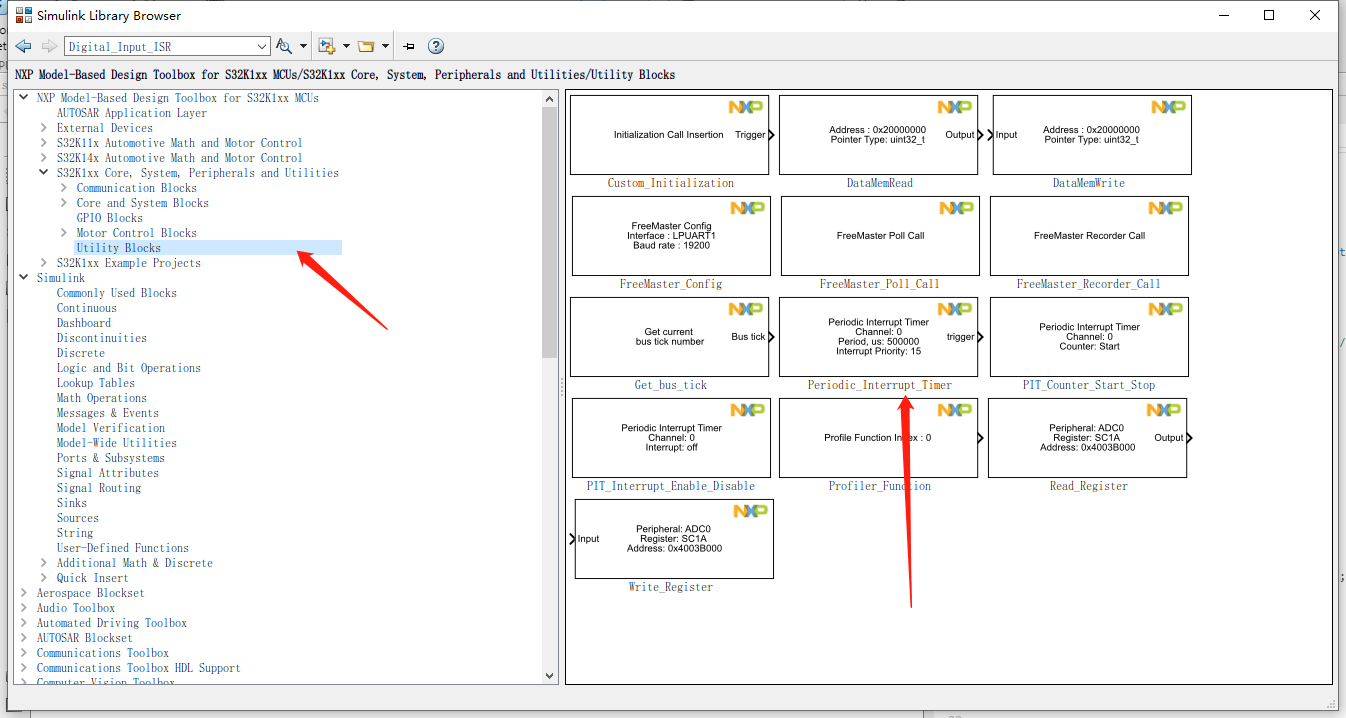Collapse S32K1xx Core, System, Peripherals node
This screenshot has height=718, width=1346.
(x=44, y=173)
